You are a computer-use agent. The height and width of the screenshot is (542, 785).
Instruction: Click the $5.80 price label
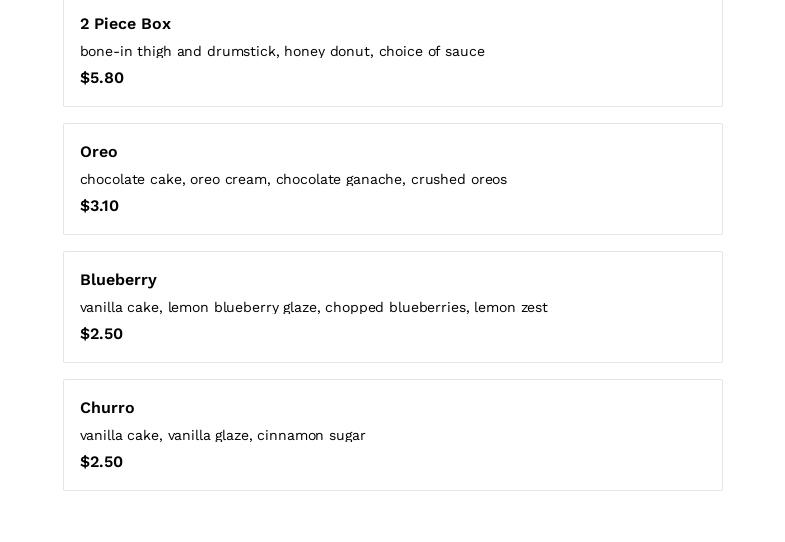pyautogui.click(x=102, y=78)
